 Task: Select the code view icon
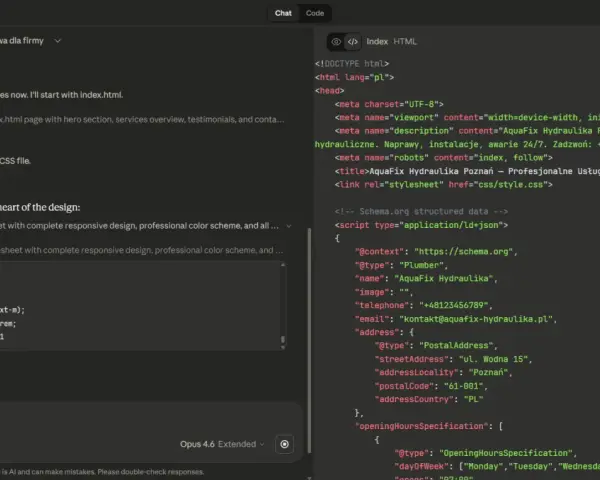(353, 42)
